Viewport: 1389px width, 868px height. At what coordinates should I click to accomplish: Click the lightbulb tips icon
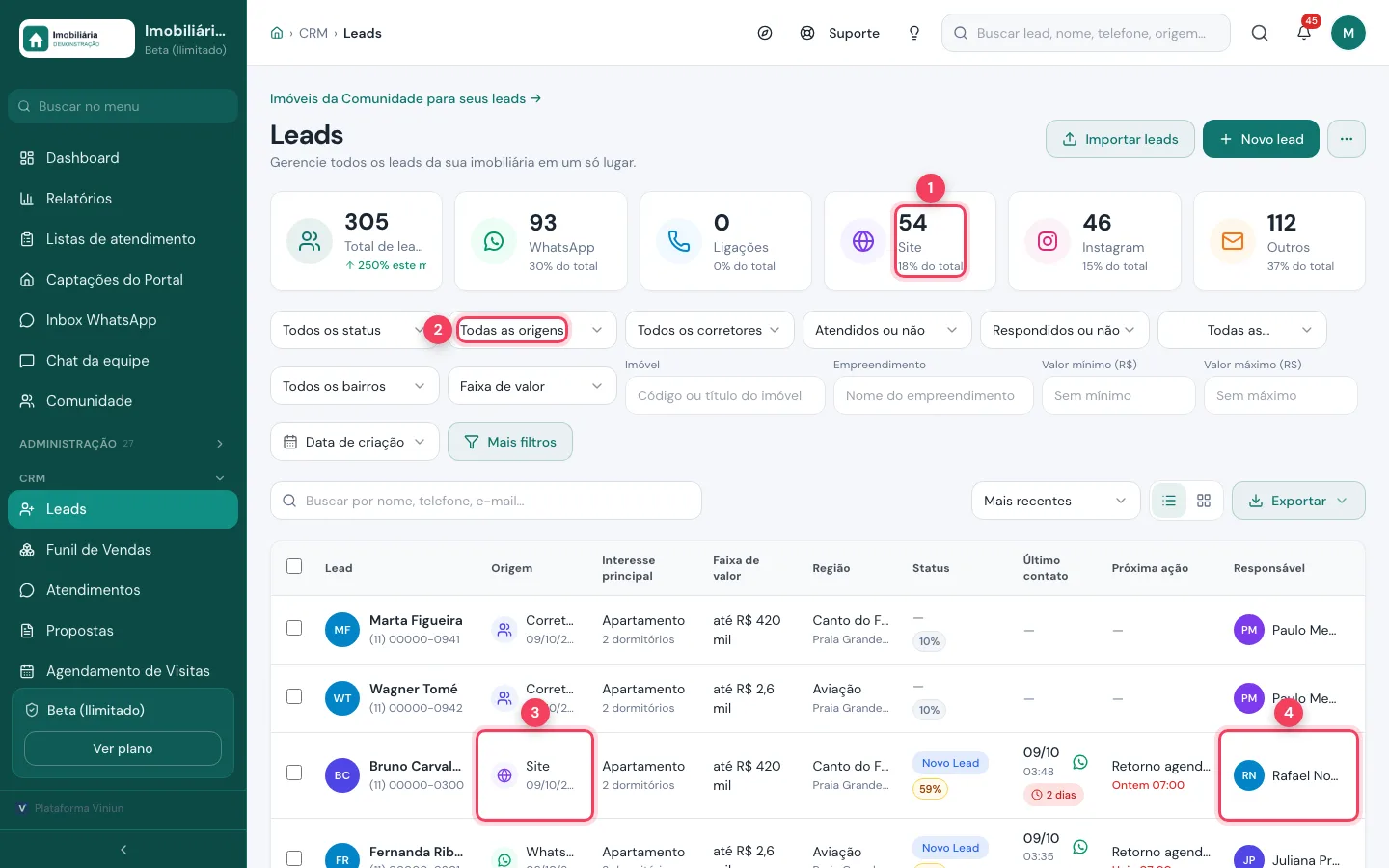[x=914, y=33]
